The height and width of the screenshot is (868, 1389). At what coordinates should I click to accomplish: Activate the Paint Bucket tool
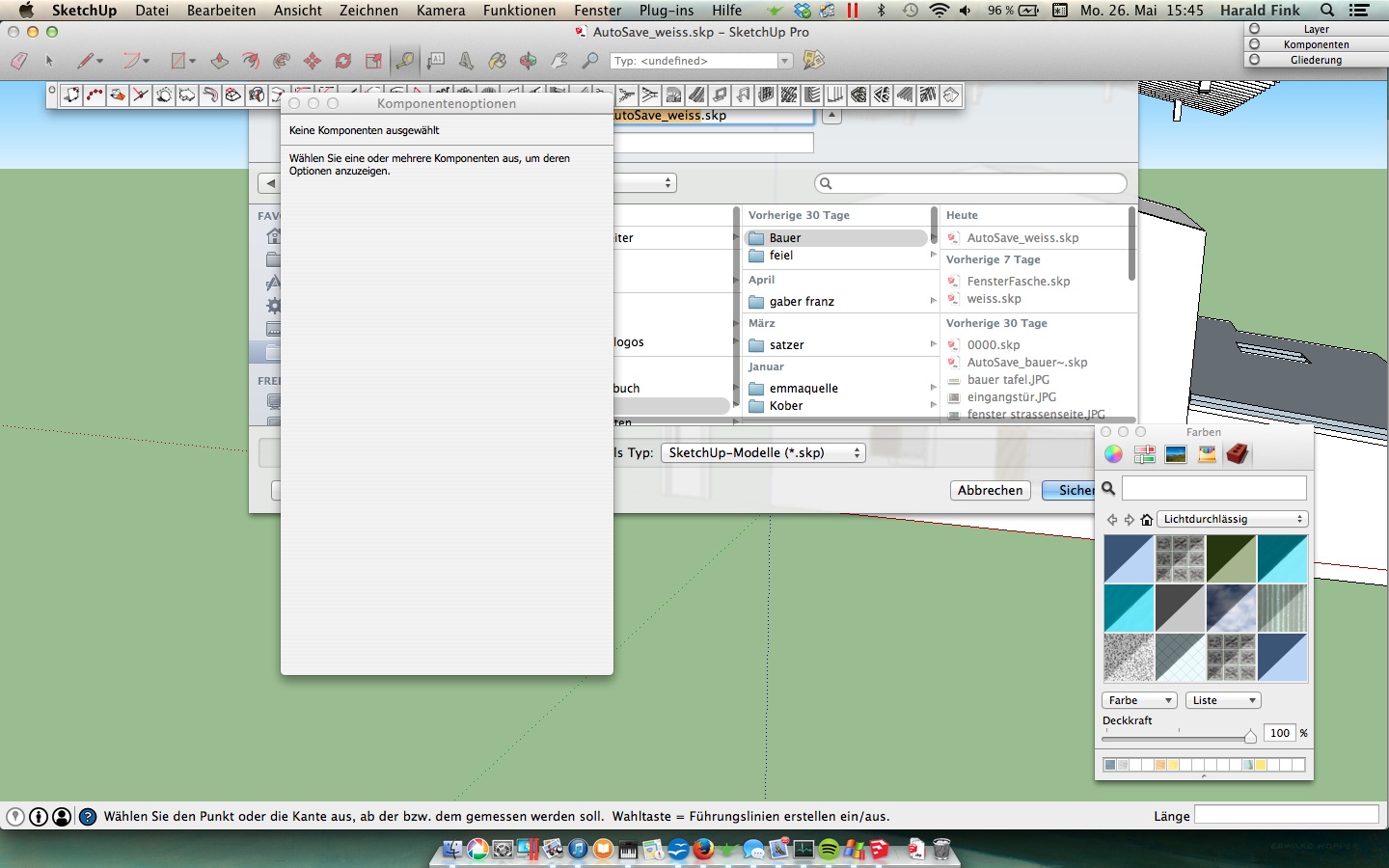tap(498, 61)
